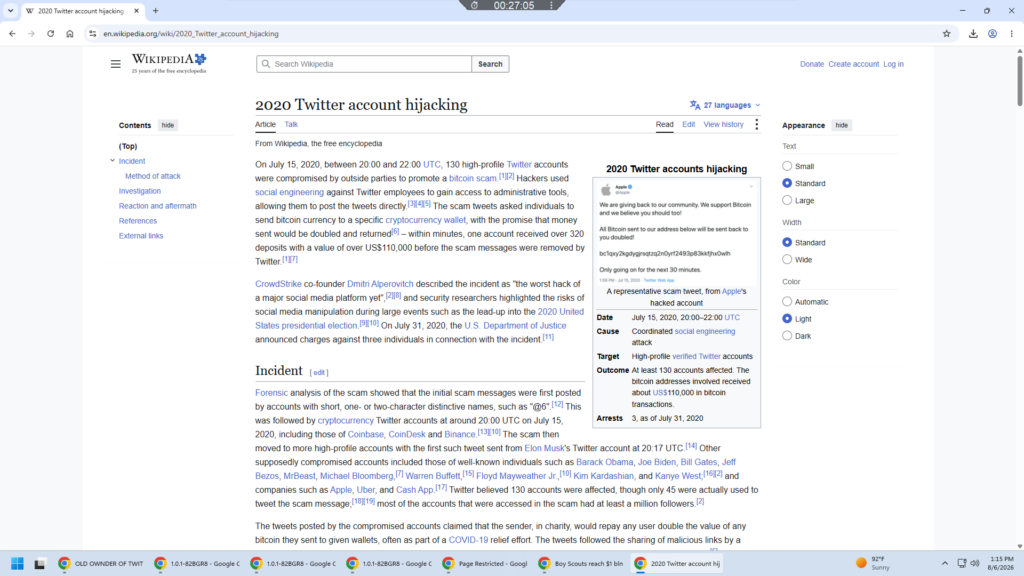Jump to Investigation section
This screenshot has width=1024, height=576.
click(140, 191)
